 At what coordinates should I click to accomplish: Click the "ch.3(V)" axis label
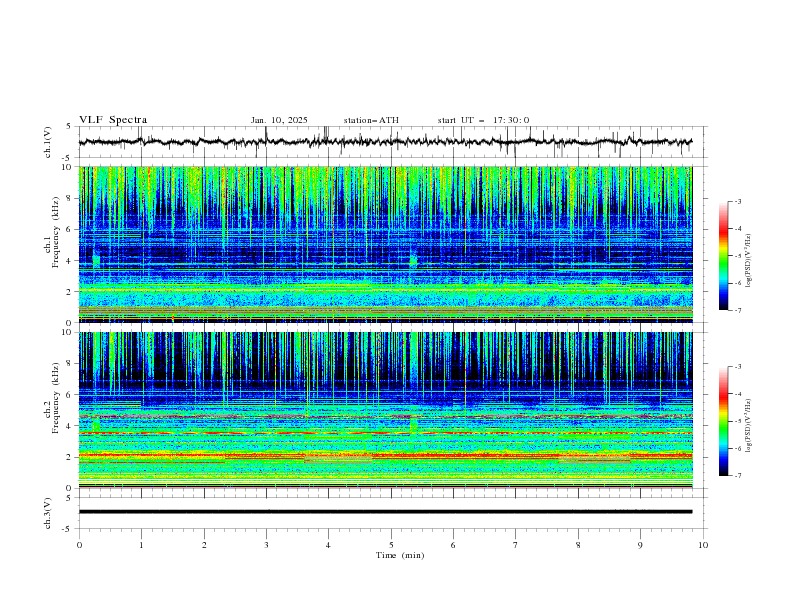click(x=48, y=513)
